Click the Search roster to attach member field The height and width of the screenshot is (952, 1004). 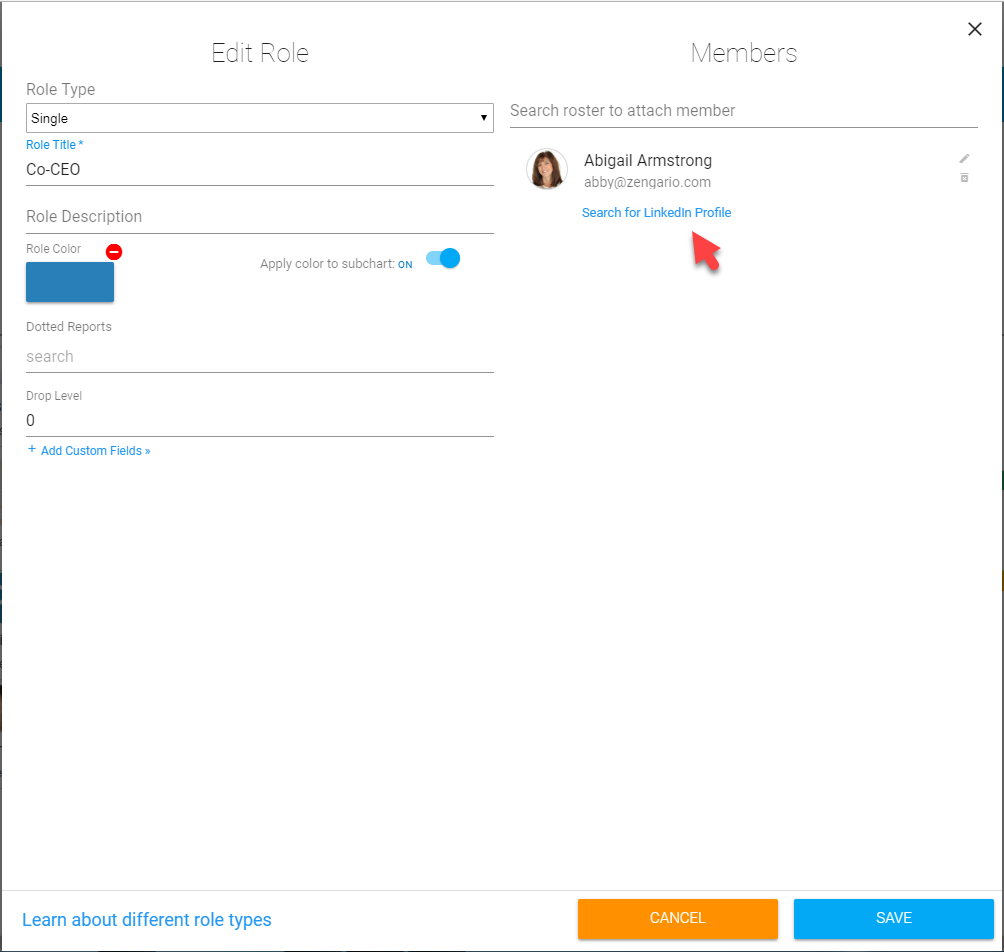point(743,111)
